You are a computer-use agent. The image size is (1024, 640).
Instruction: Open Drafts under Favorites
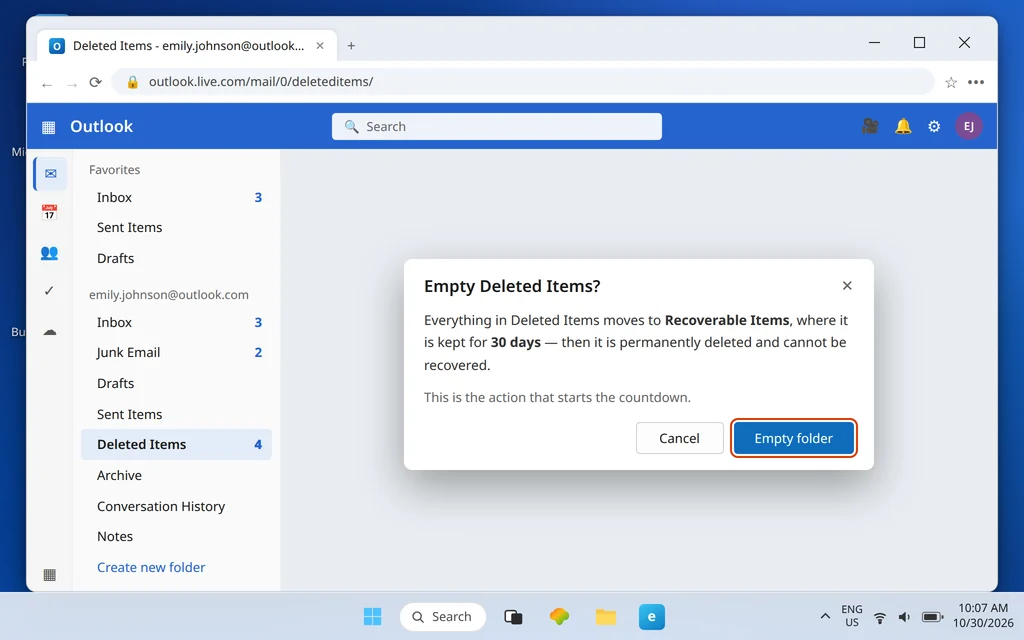point(176,258)
